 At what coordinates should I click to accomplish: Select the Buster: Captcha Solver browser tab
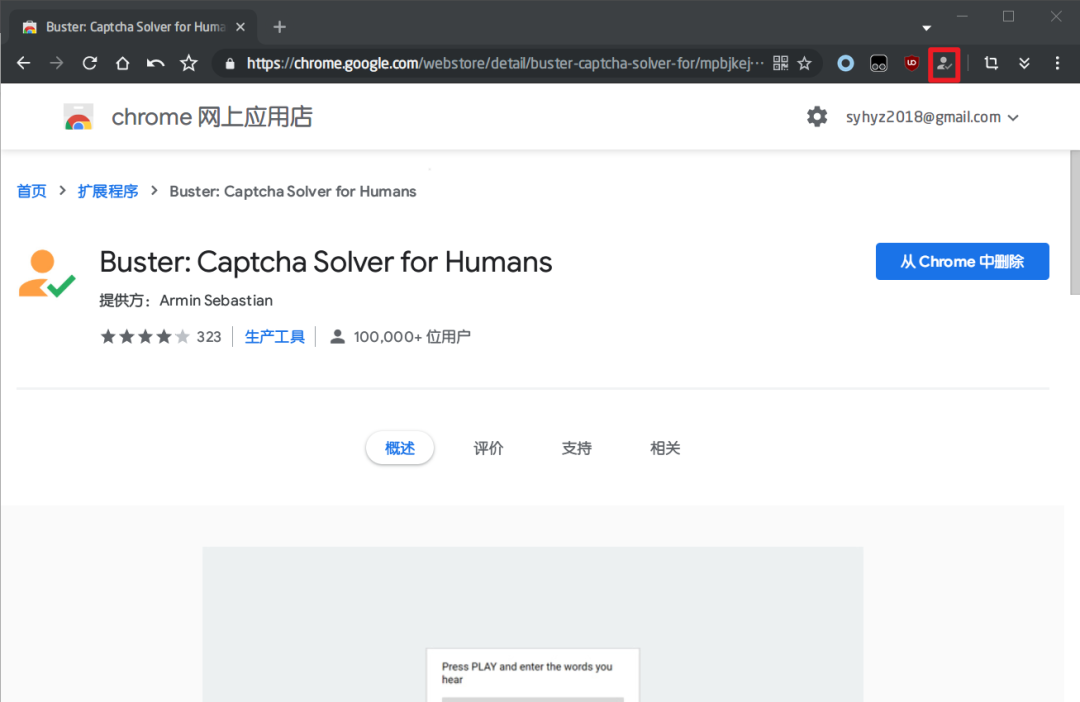tap(134, 27)
